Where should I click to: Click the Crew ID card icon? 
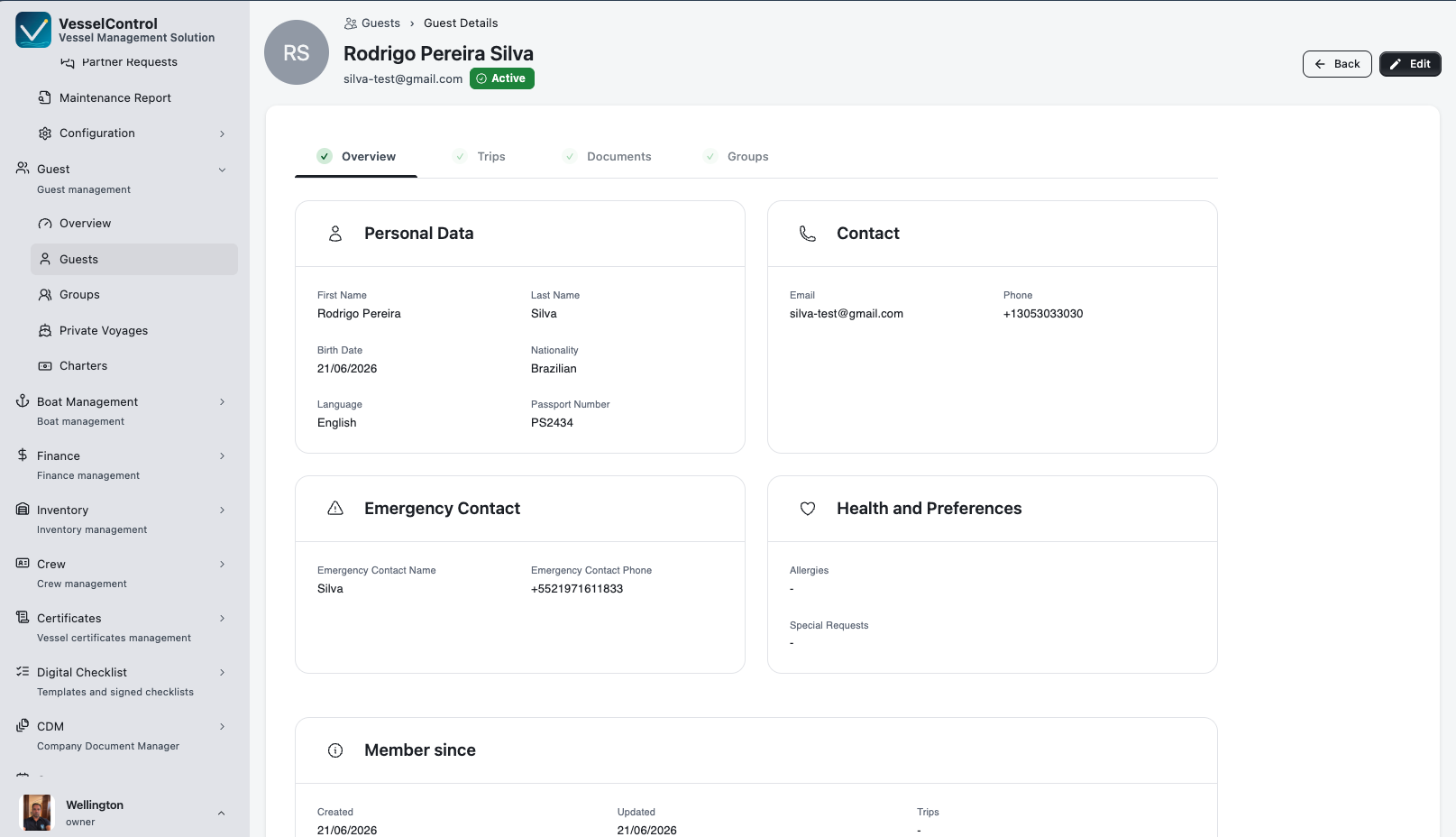(x=23, y=564)
